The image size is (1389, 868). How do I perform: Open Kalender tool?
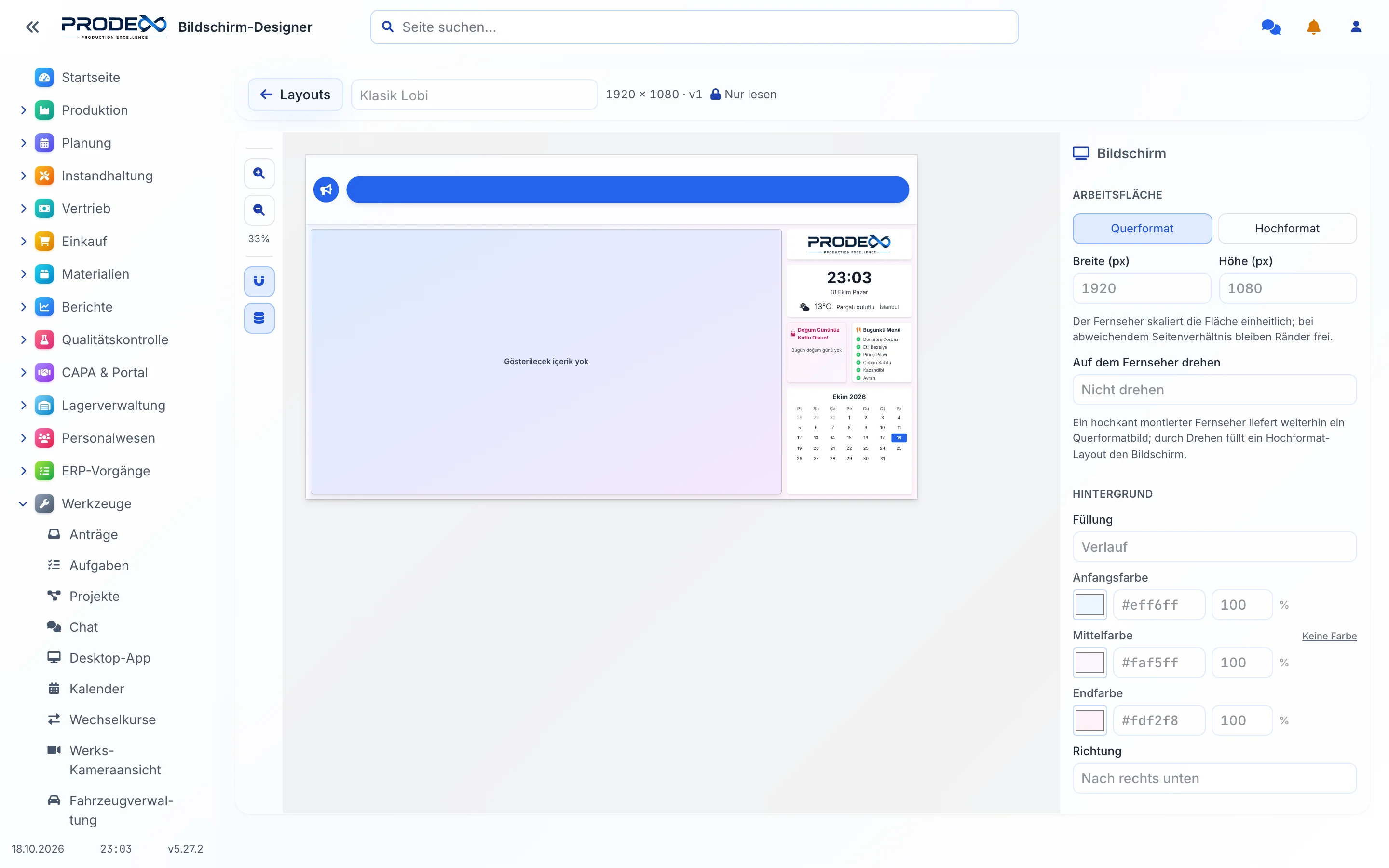pyautogui.click(x=96, y=689)
